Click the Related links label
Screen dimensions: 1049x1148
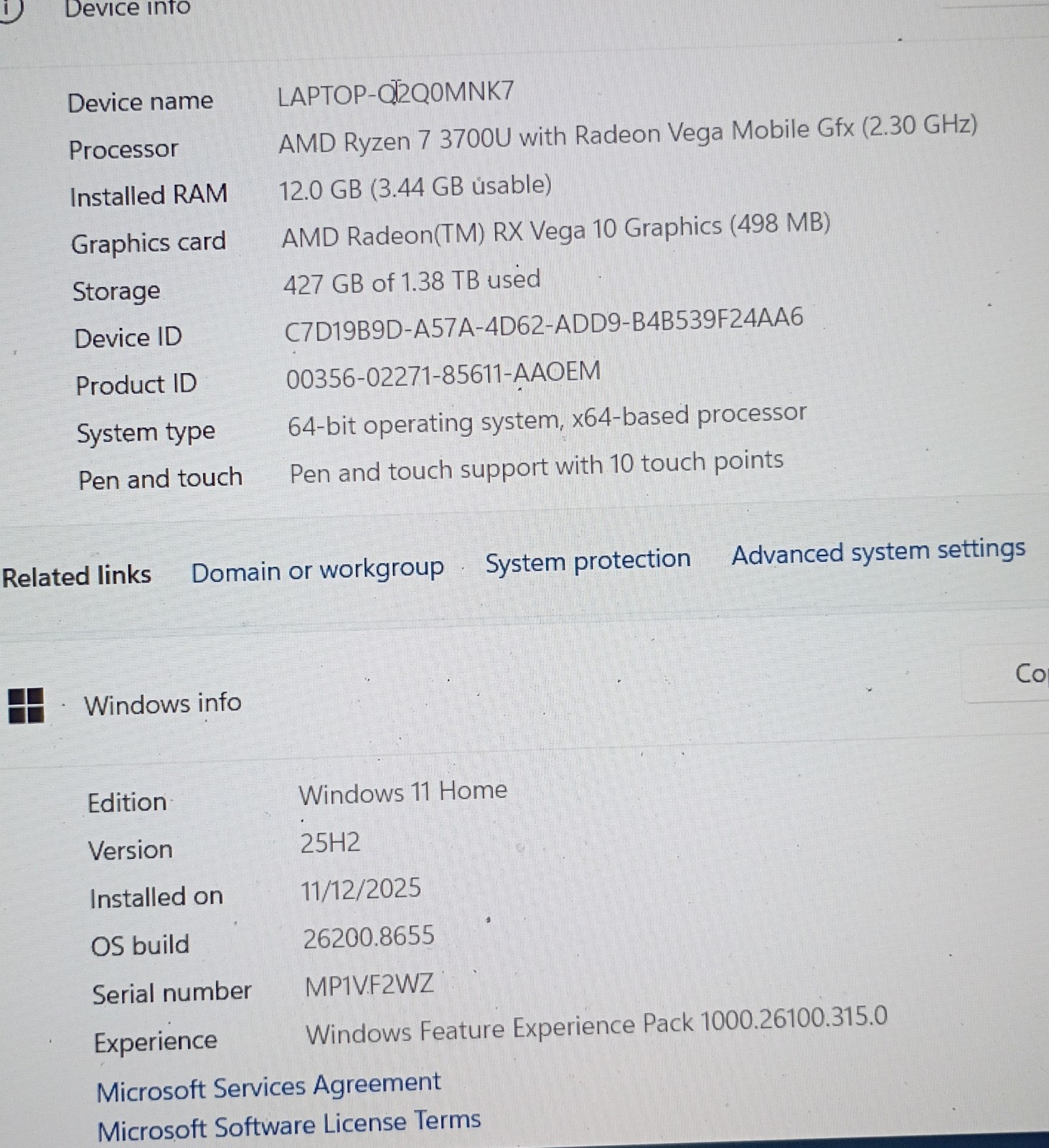click(76, 575)
